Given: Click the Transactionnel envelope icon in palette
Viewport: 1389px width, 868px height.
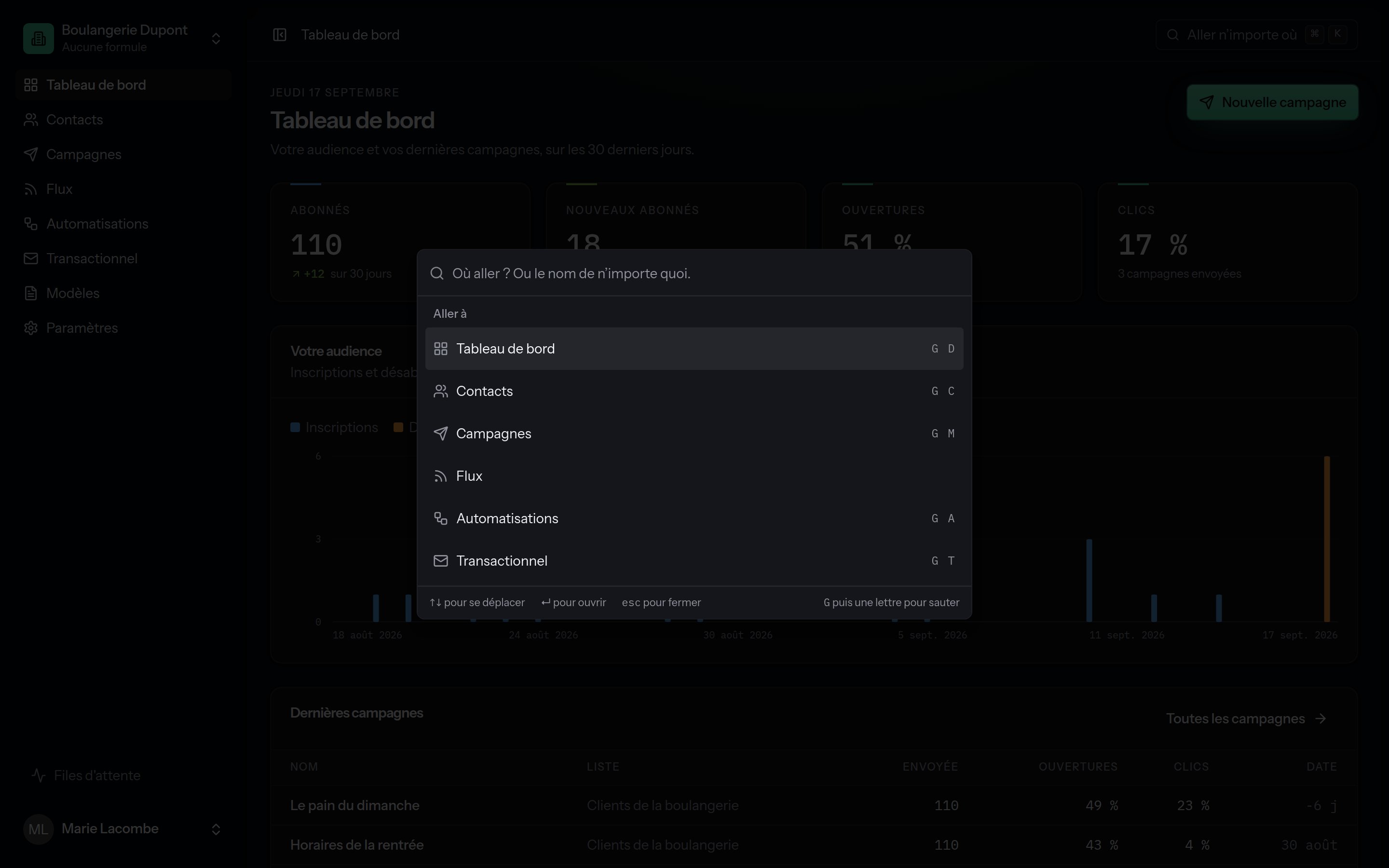Looking at the screenshot, I should [x=441, y=561].
